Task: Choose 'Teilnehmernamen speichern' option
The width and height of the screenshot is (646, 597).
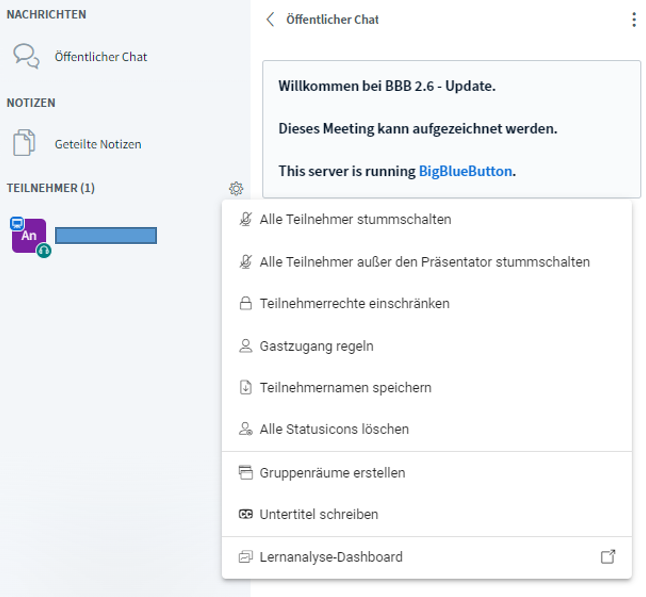Action: [427, 387]
